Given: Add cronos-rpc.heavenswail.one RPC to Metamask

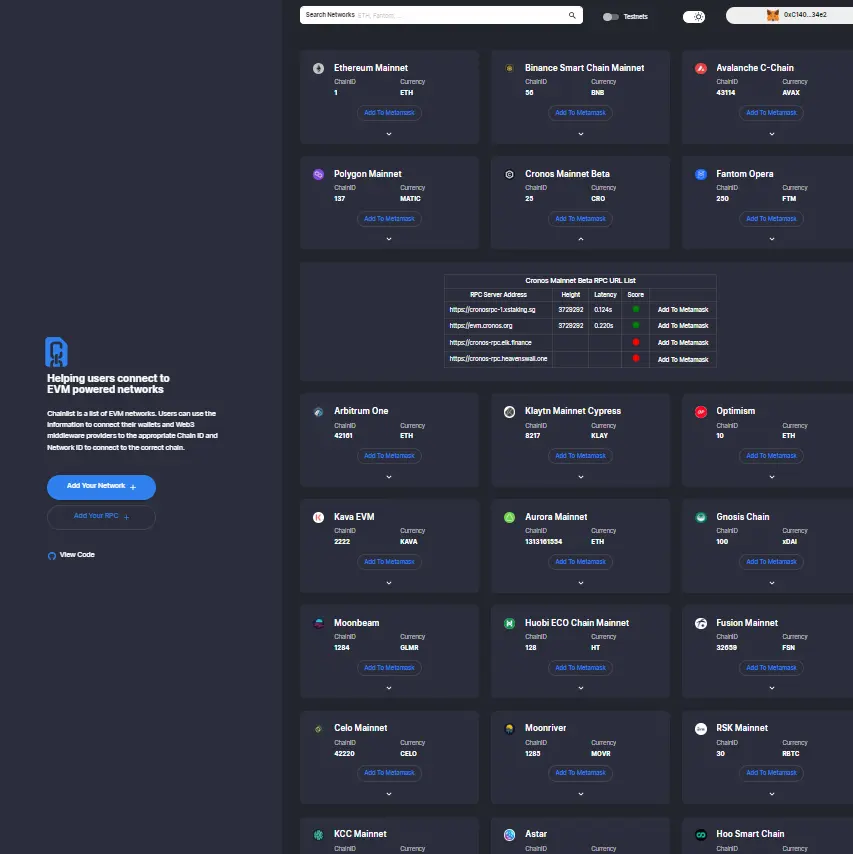Looking at the screenshot, I should (683, 359).
